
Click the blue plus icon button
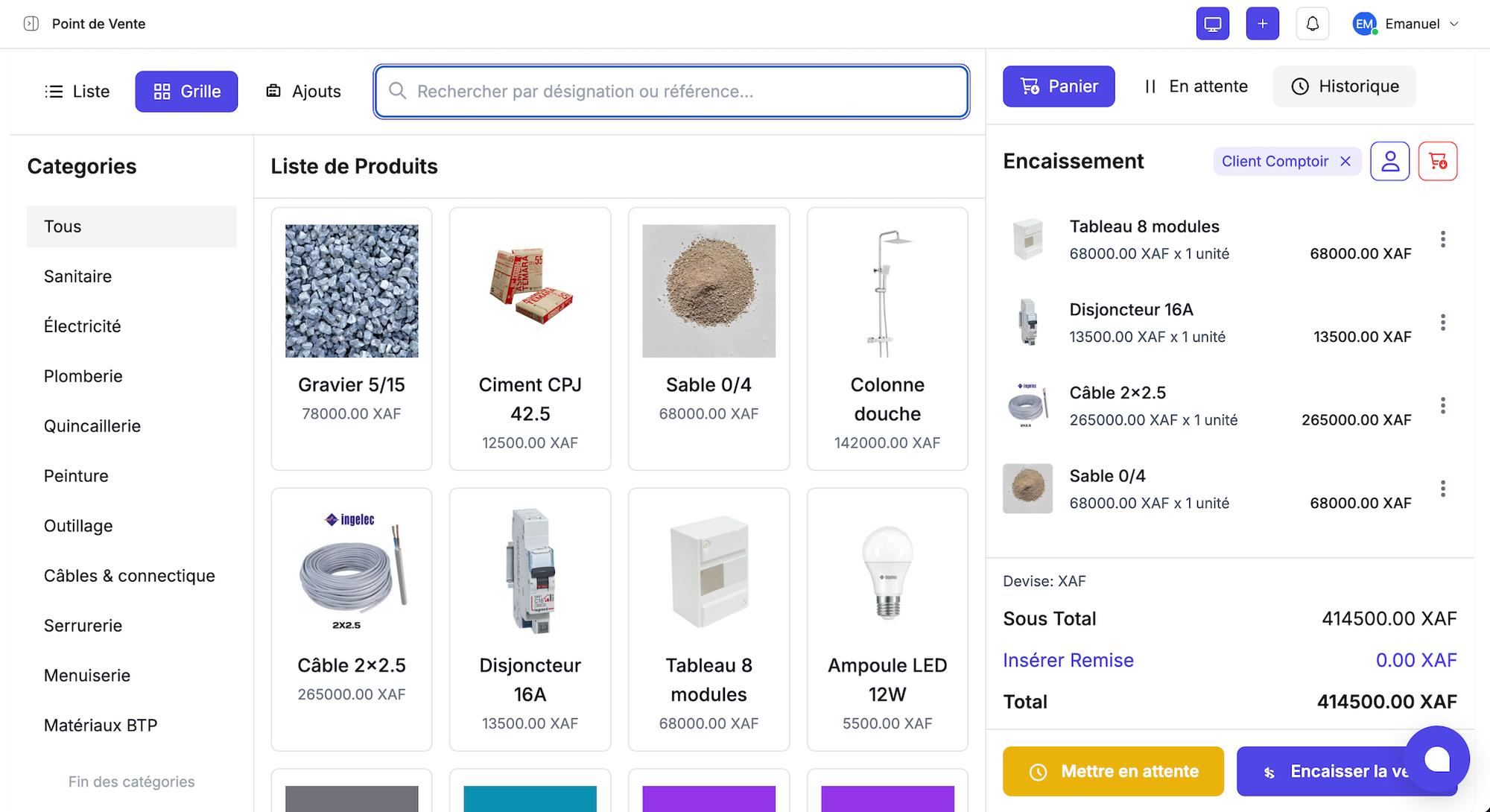1262,24
